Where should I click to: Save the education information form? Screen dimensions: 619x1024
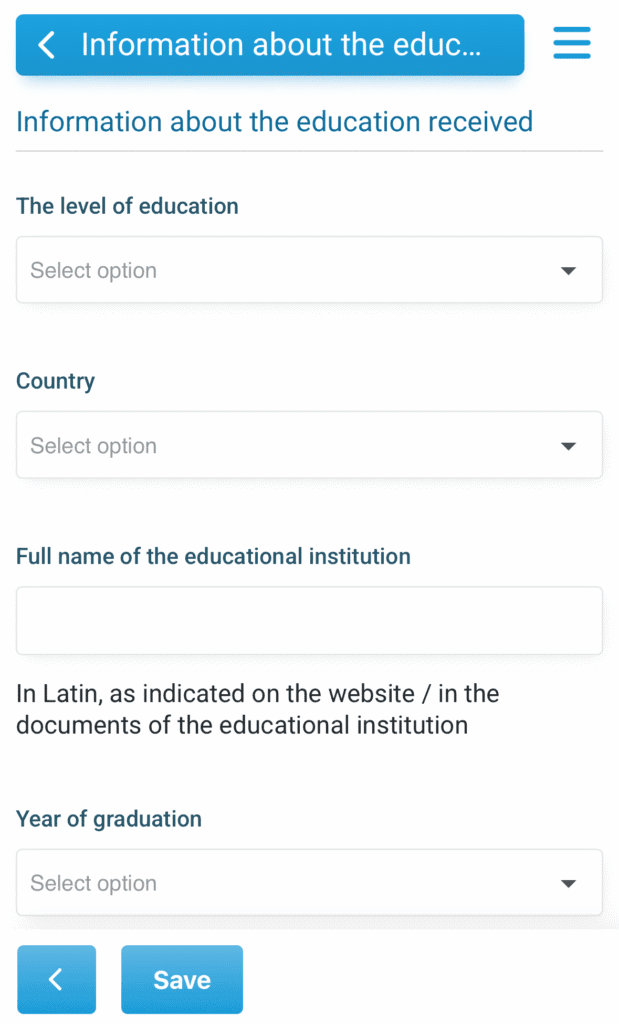[x=182, y=979]
